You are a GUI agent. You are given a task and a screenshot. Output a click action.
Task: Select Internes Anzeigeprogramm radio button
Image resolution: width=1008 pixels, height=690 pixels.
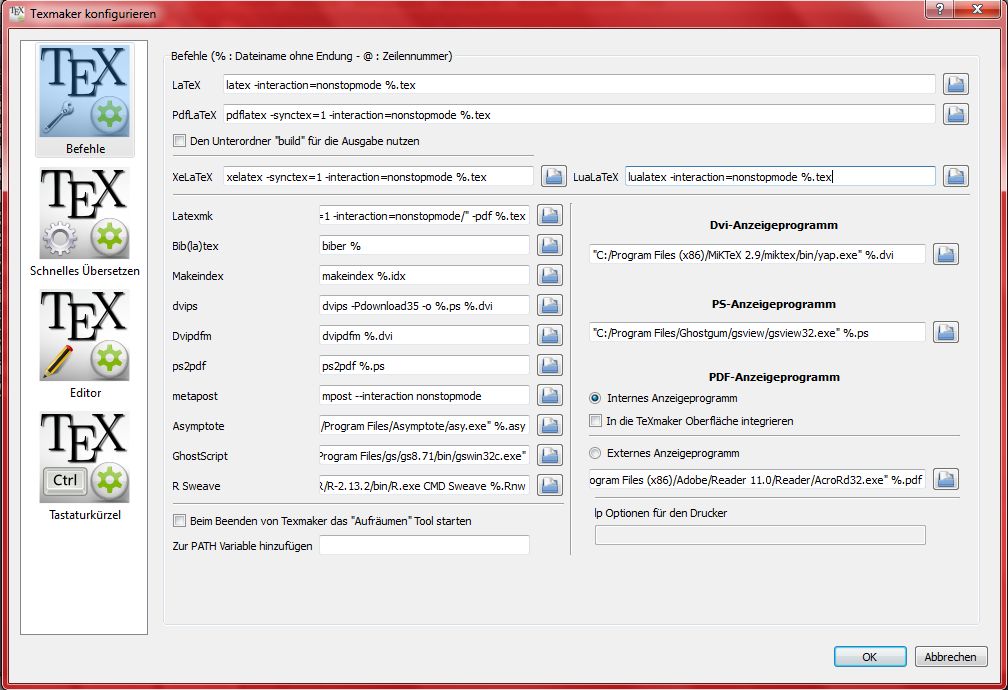[595, 398]
